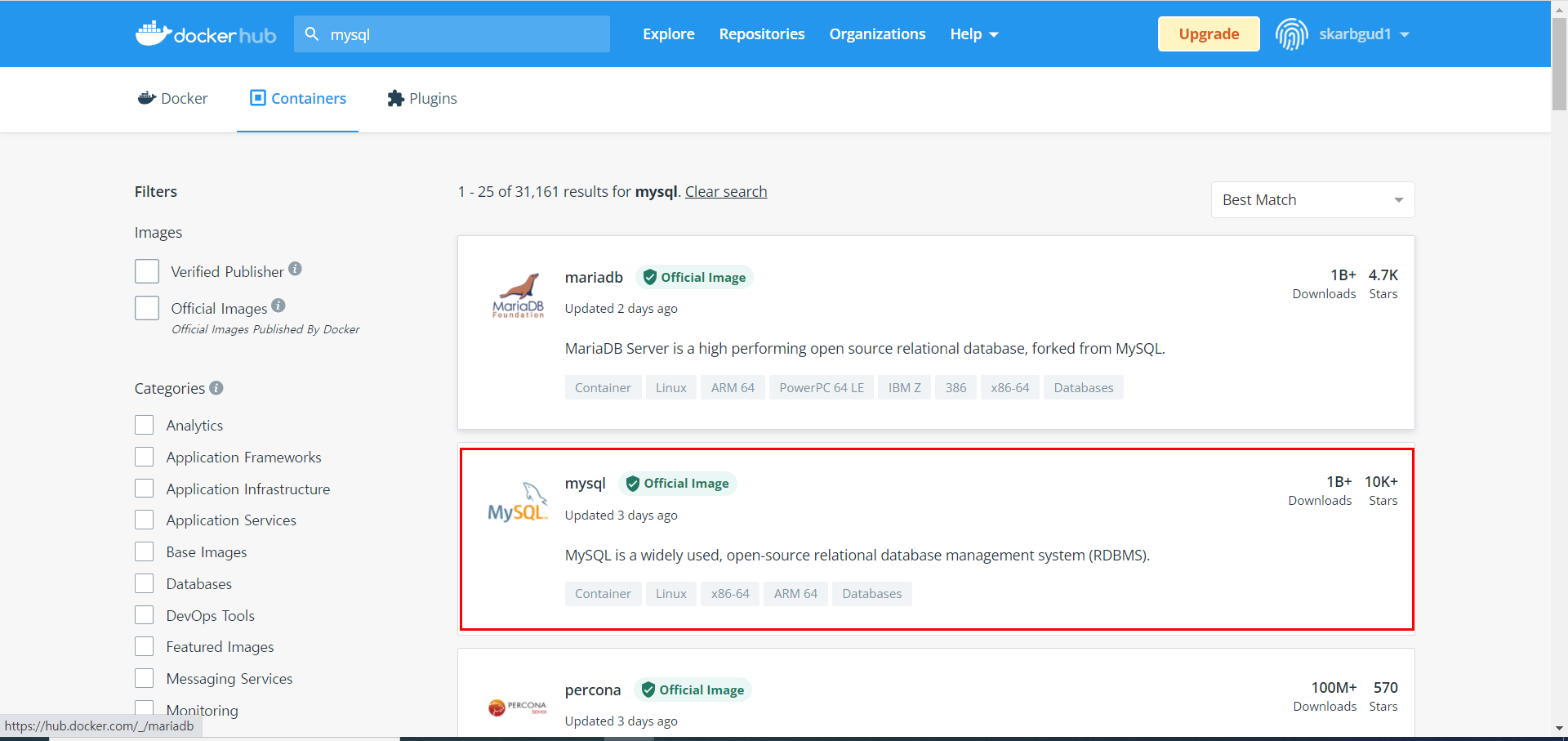Click percona 100M+ Downloads count
The width and height of the screenshot is (1568, 741).
[x=1325, y=696]
